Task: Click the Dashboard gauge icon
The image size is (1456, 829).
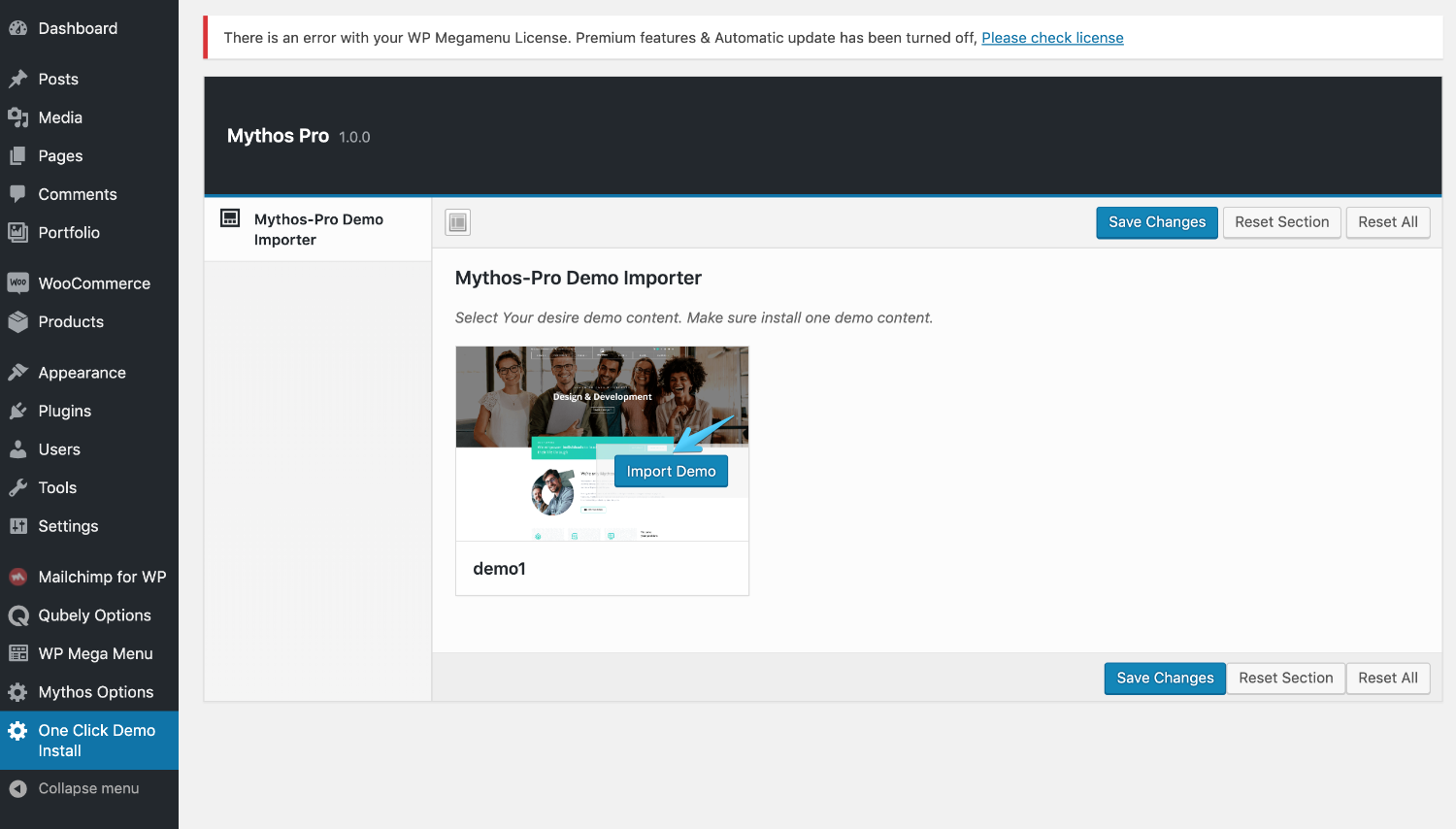Action: tap(17, 28)
